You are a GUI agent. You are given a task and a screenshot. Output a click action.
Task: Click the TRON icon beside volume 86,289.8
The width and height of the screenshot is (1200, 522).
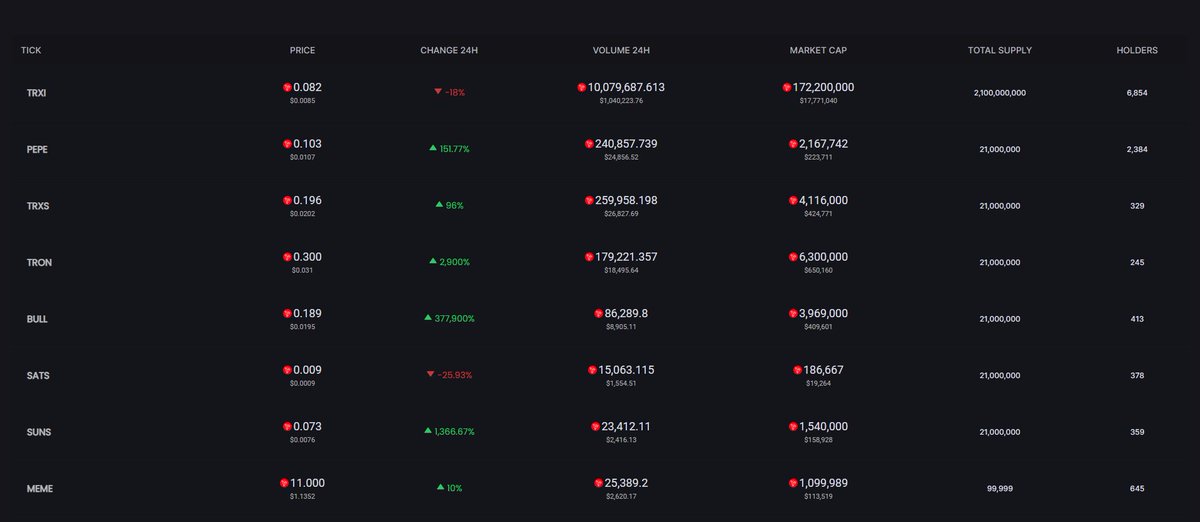click(599, 314)
